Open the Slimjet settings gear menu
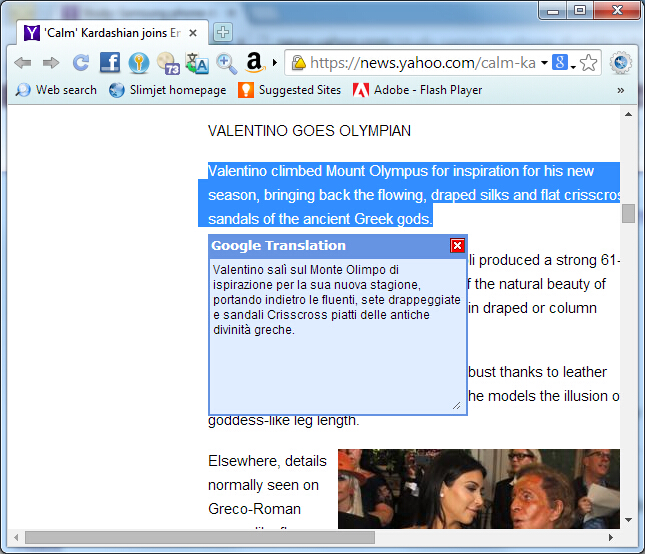 point(620,63)
